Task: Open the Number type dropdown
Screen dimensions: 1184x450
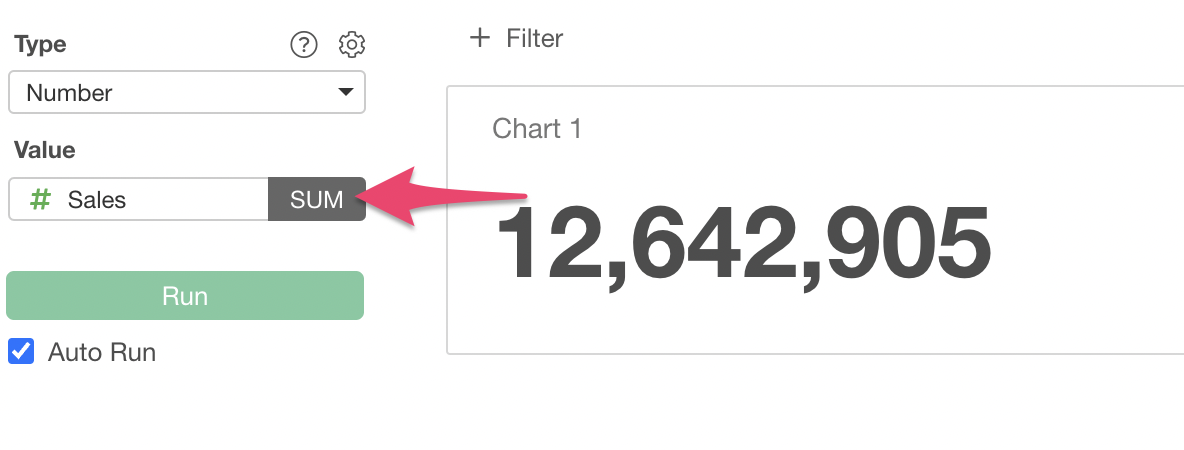Action: coord(186,93)
